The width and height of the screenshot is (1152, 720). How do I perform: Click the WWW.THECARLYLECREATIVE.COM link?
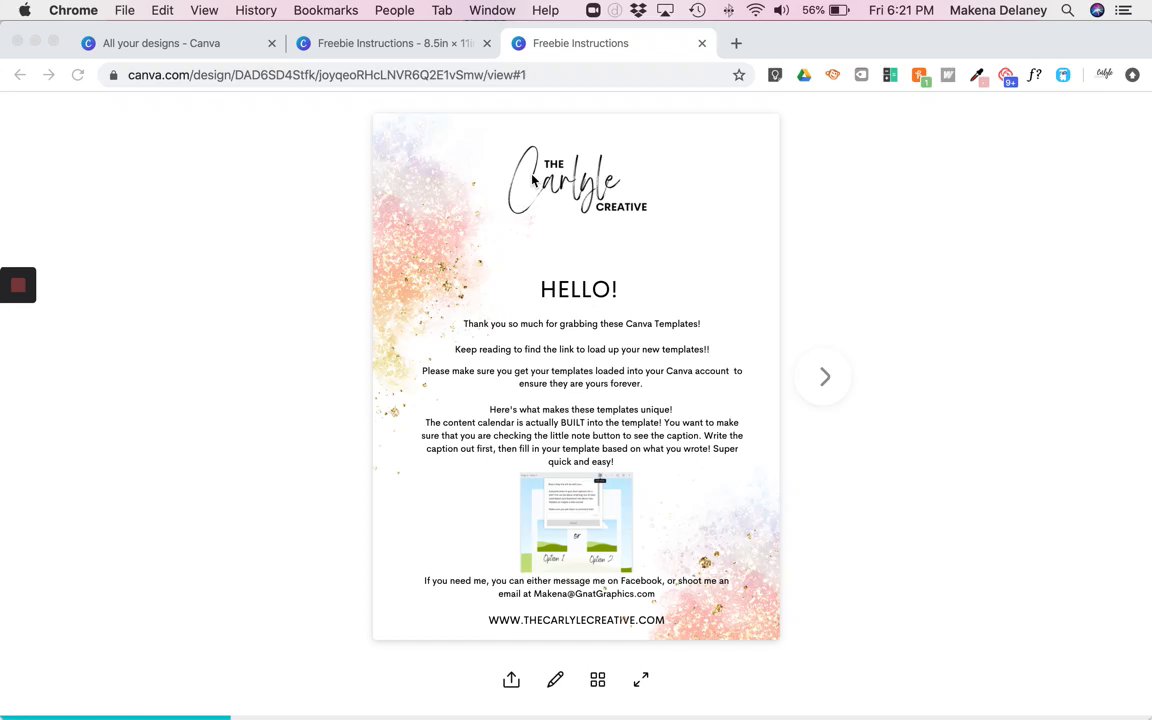point(577,620)
